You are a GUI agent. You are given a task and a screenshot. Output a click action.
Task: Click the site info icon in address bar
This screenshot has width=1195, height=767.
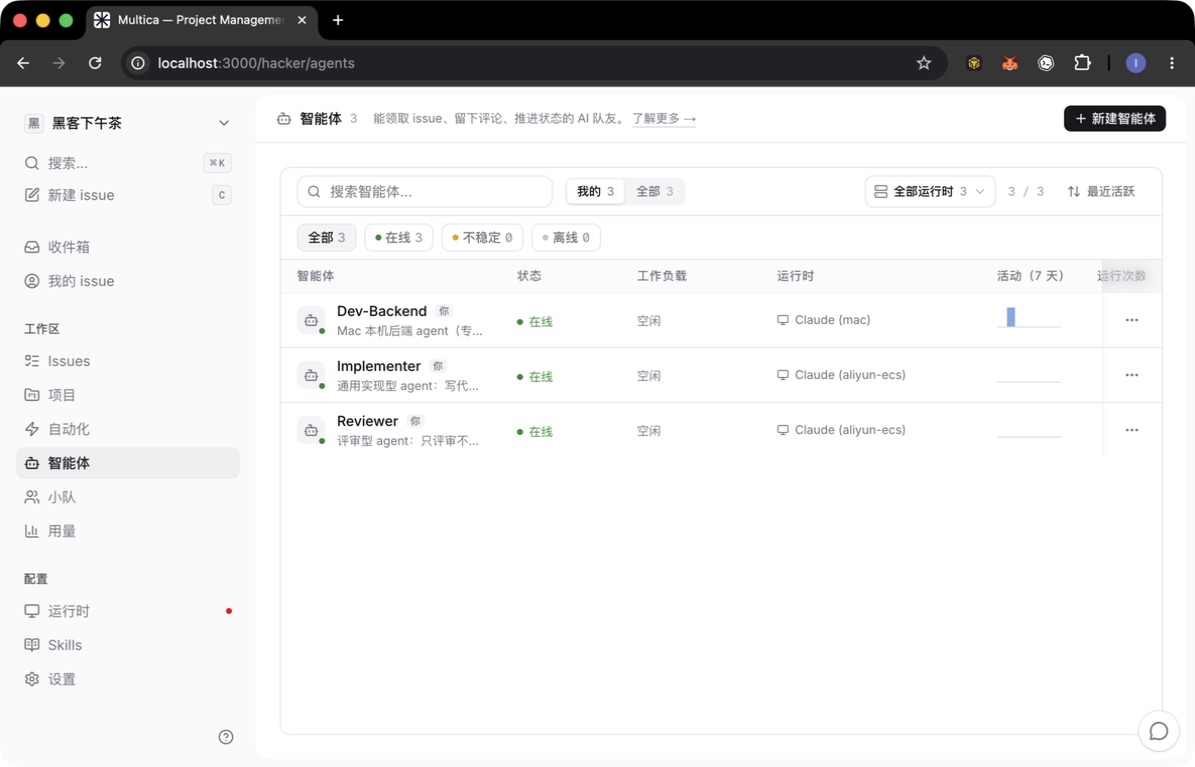138,63
